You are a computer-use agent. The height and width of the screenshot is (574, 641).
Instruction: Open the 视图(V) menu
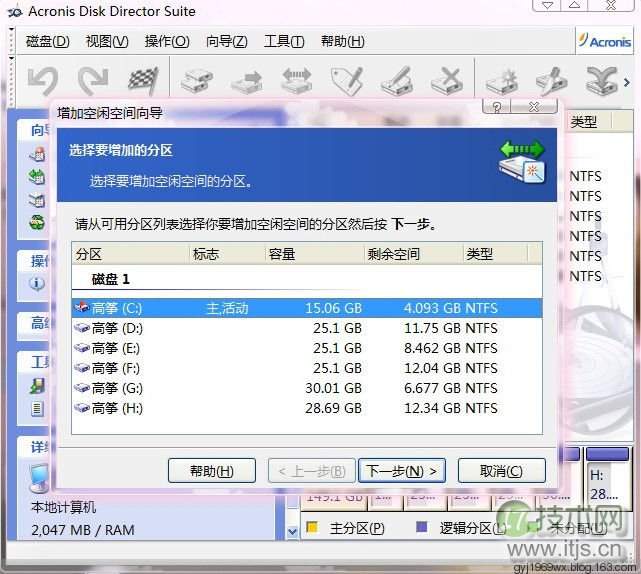tap(107, 41)
